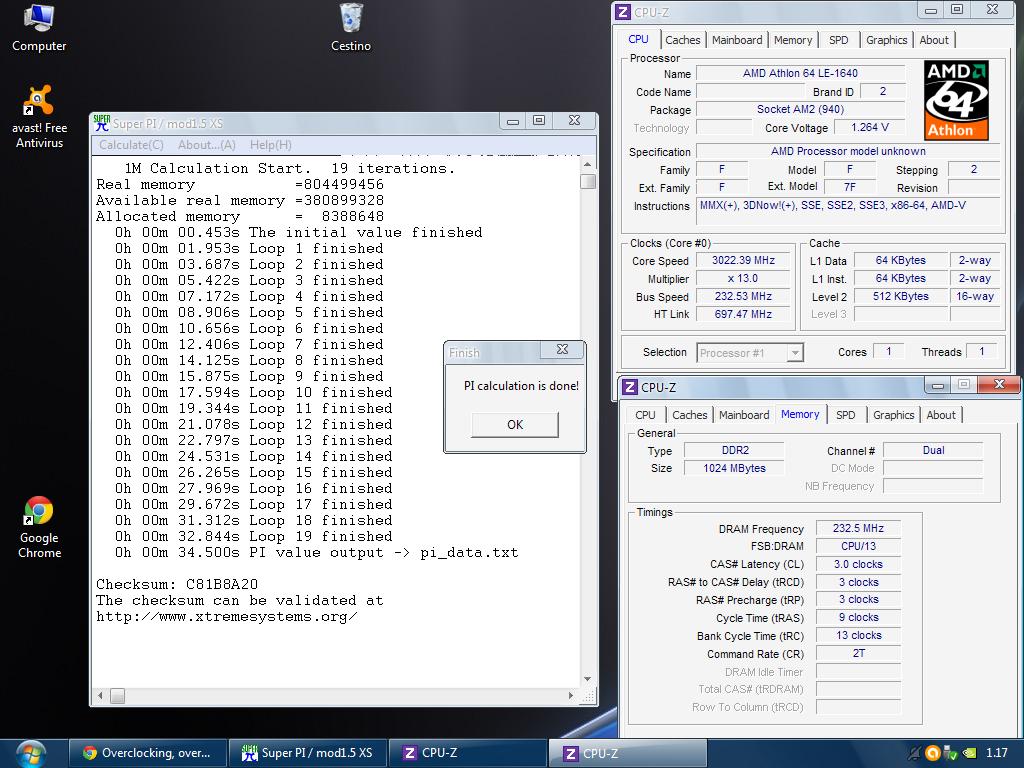Launch Google Chrome desktop shortcut
This screenshot has width=1024, height=768.
coord(39,528)
